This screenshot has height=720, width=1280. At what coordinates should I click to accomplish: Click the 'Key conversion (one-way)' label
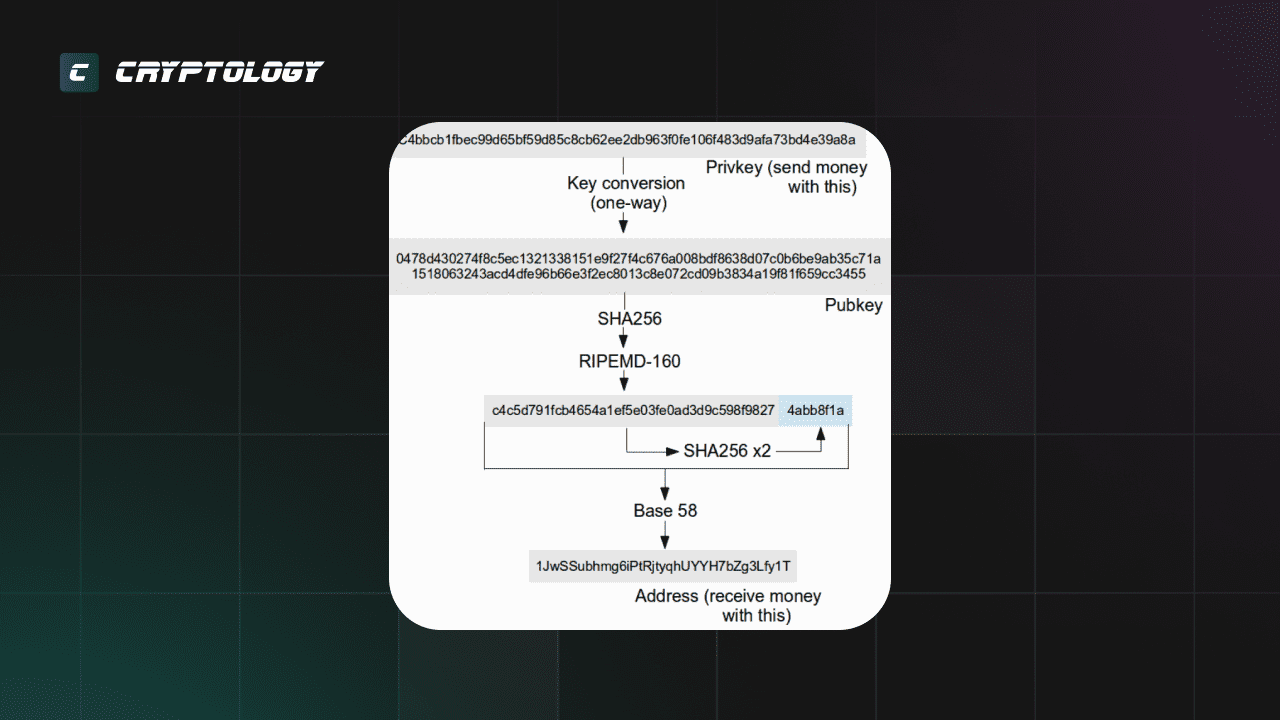(626, 193)
